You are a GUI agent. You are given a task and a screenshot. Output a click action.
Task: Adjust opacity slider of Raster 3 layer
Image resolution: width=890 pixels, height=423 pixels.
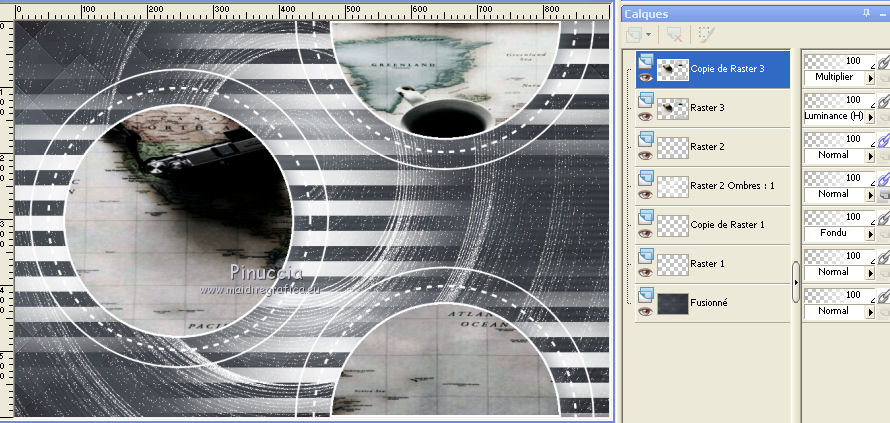pyautogui.click(x=839, y=100)
